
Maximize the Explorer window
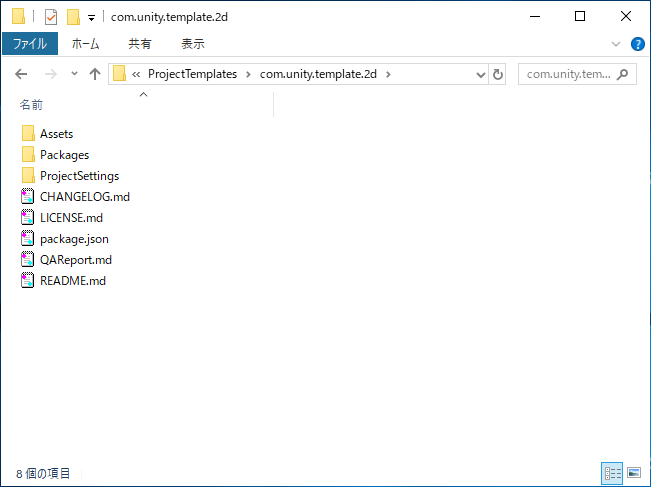pyautogui.click(x=580, y=17)
